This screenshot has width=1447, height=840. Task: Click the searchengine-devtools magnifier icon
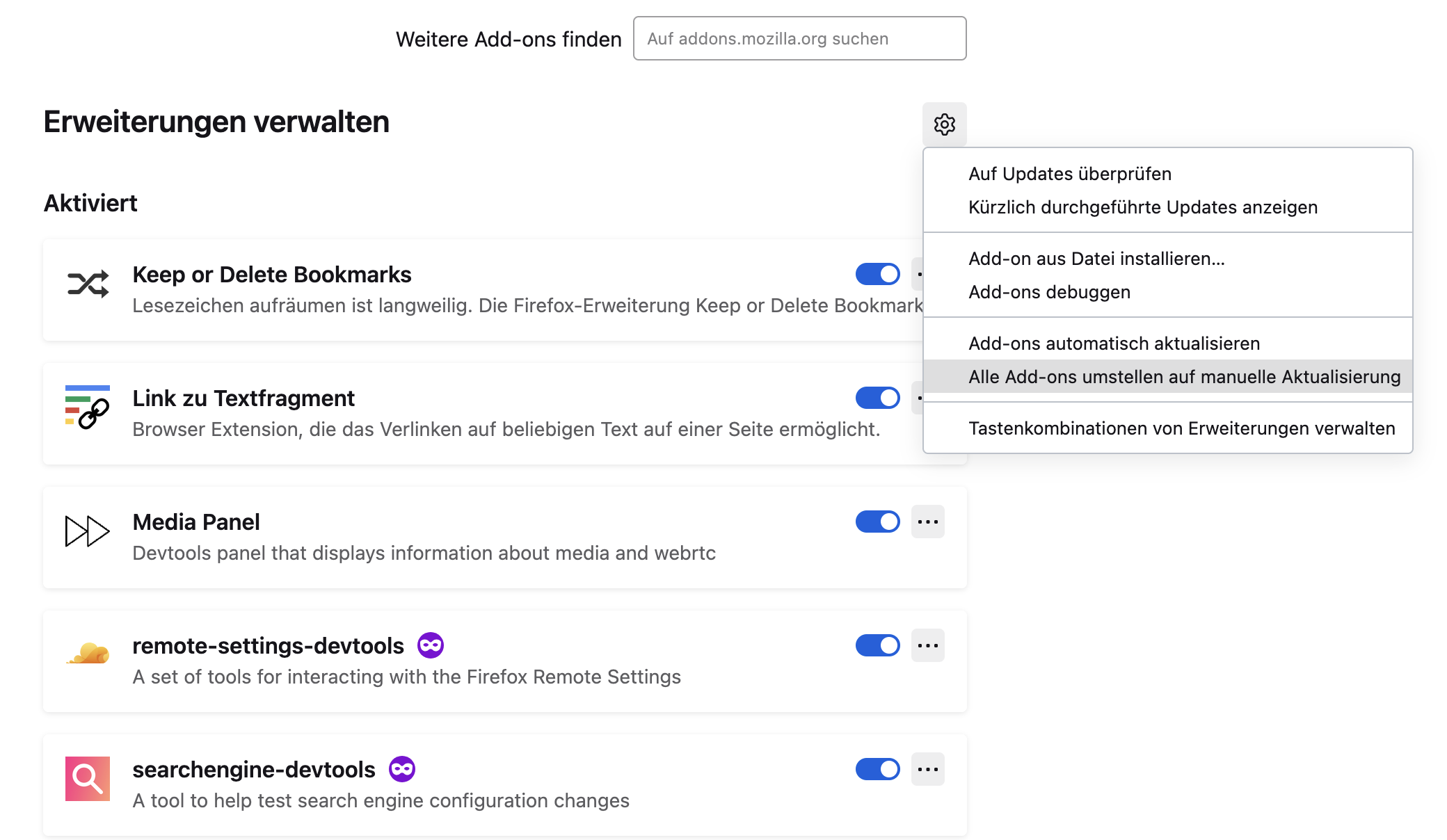click(x=88, y=778)
